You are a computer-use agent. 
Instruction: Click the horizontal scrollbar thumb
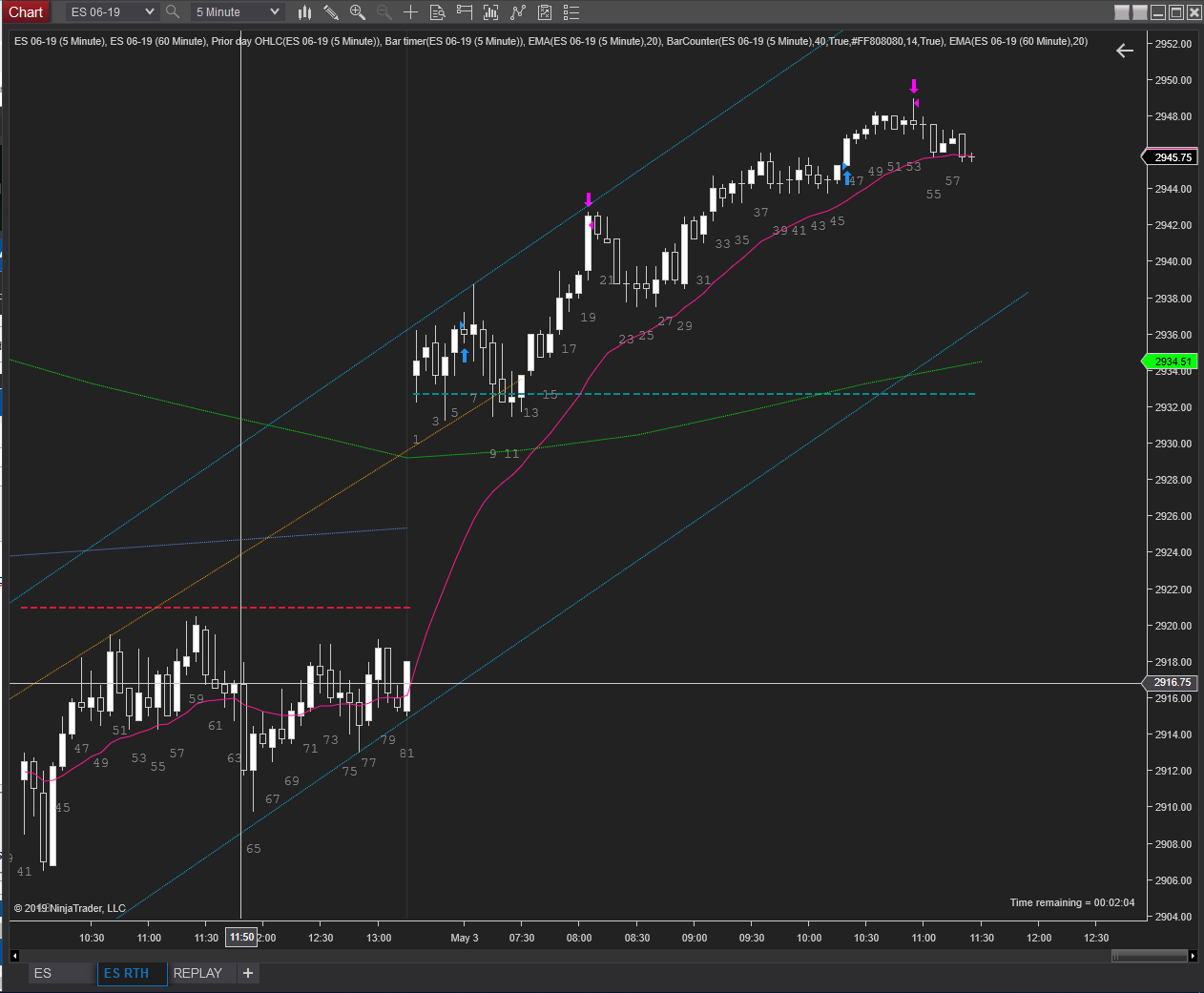1150,955
